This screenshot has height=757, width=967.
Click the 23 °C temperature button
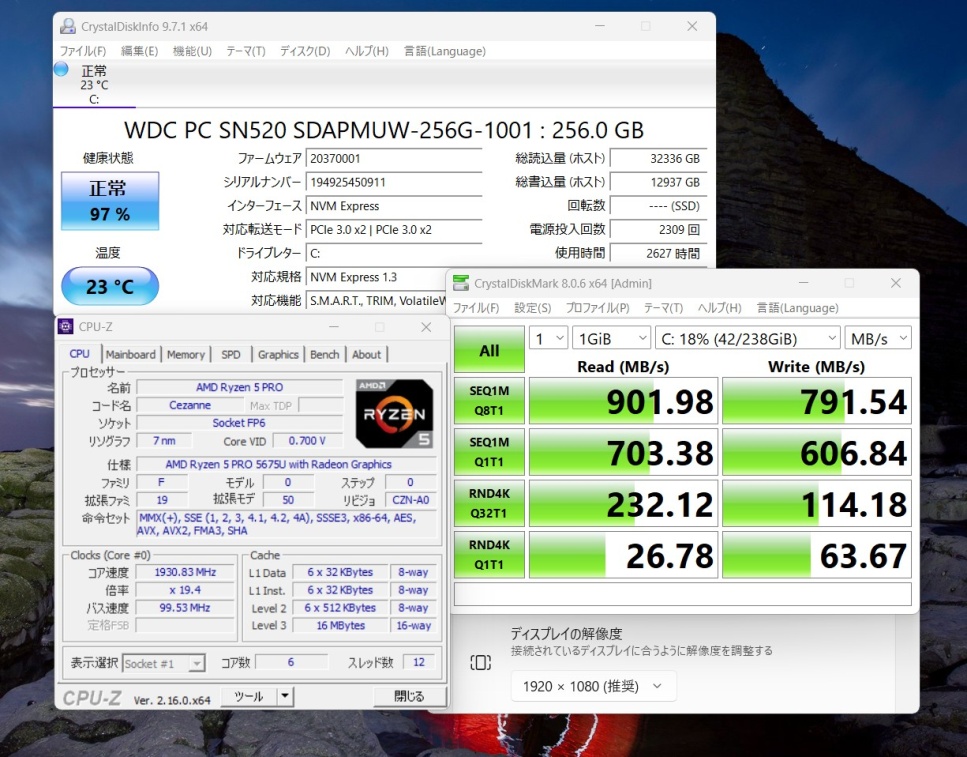pyautogui.click(x=110, y=286)
